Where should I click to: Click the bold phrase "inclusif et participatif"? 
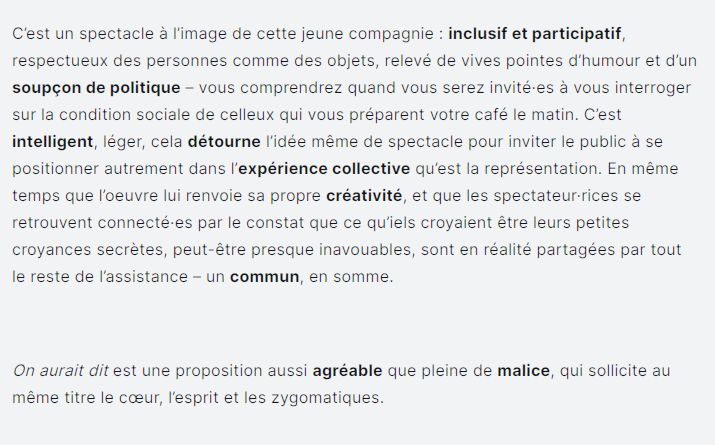point(534,34)
